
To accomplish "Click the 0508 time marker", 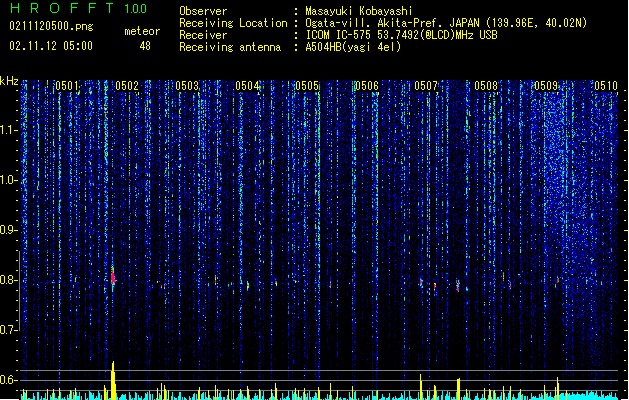I will [x=486, y=85].
